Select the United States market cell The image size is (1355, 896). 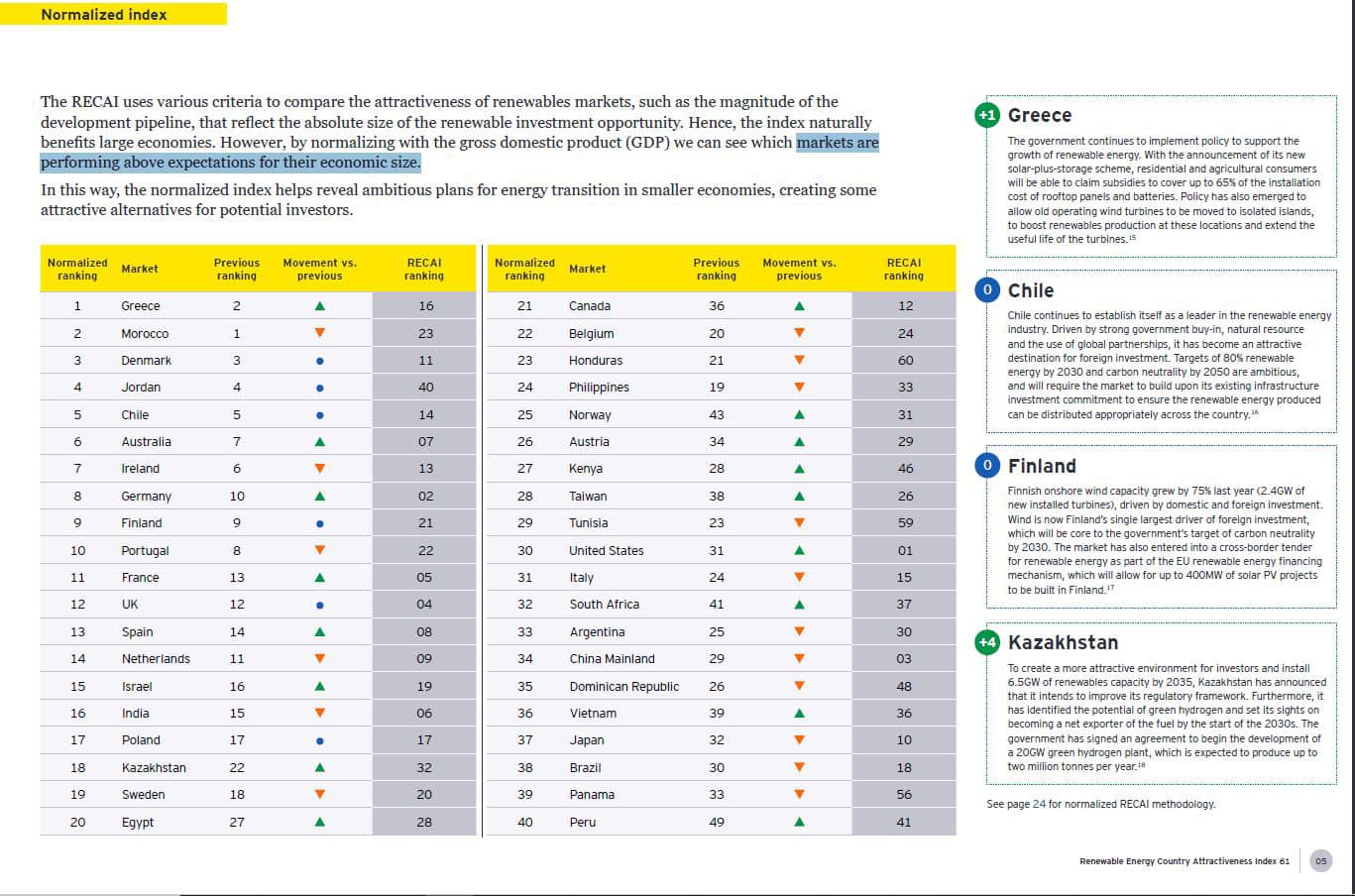(x=606, y=550)
